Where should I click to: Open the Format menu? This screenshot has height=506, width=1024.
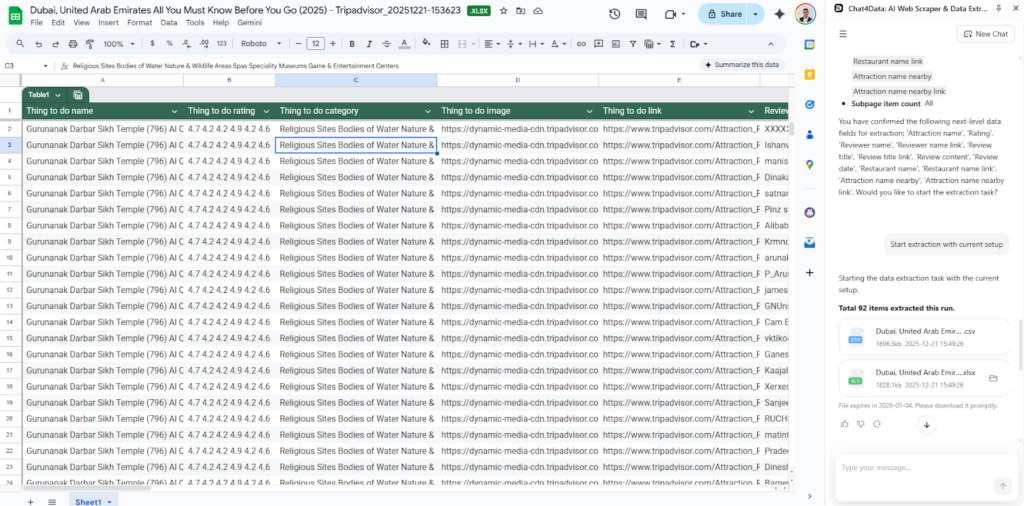(140, 22)
